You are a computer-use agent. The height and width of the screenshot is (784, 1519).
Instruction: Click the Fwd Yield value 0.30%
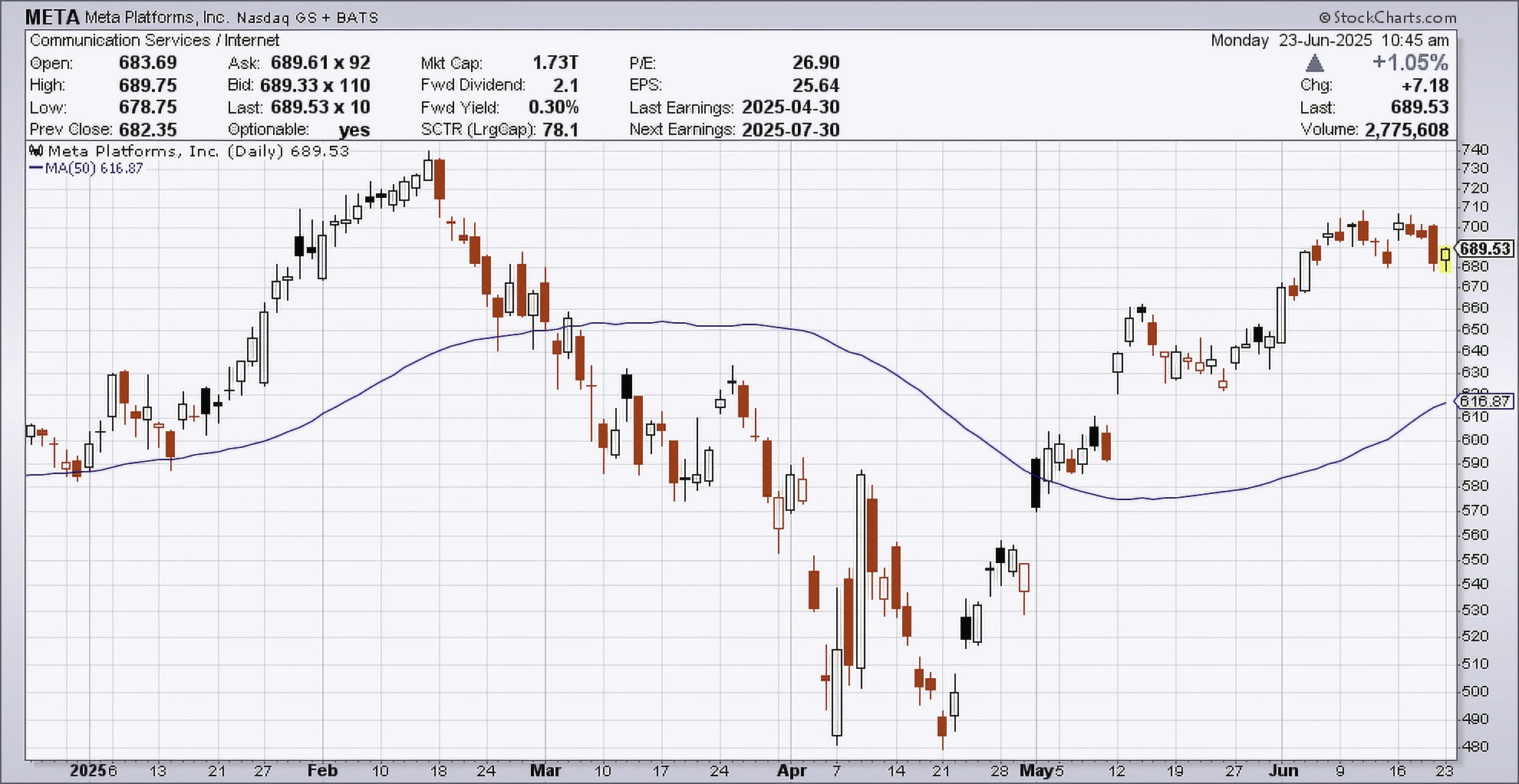(553, 107)
